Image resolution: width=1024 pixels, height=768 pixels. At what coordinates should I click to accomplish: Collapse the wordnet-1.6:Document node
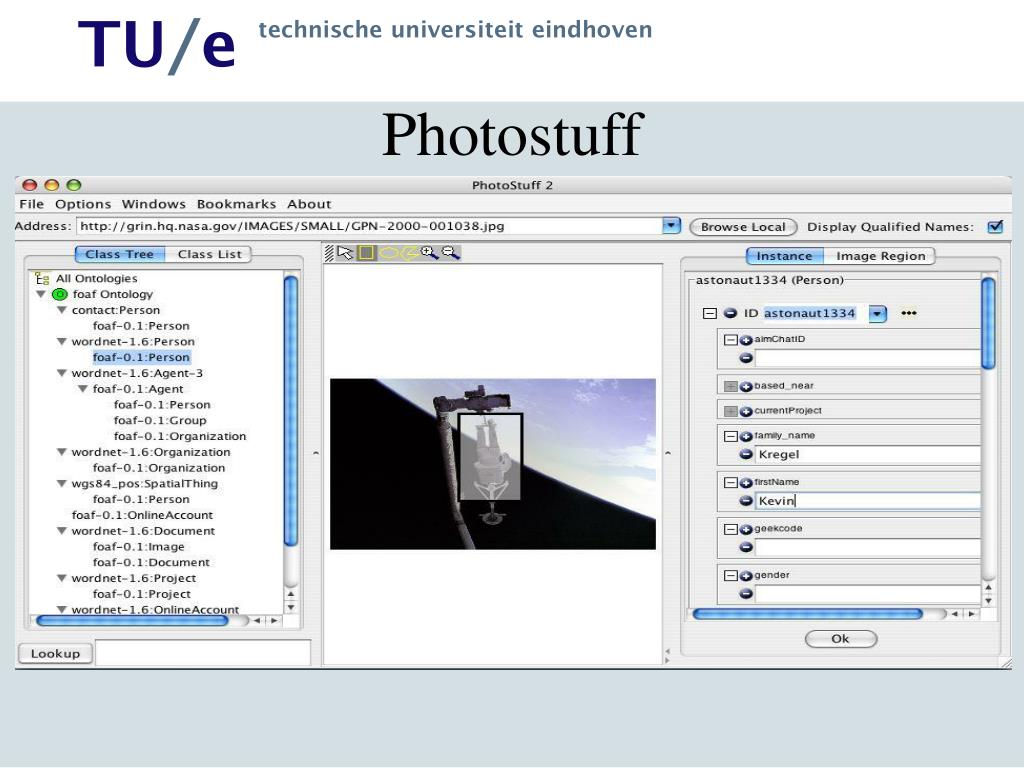pyautogui.click(x=62, y=531)
